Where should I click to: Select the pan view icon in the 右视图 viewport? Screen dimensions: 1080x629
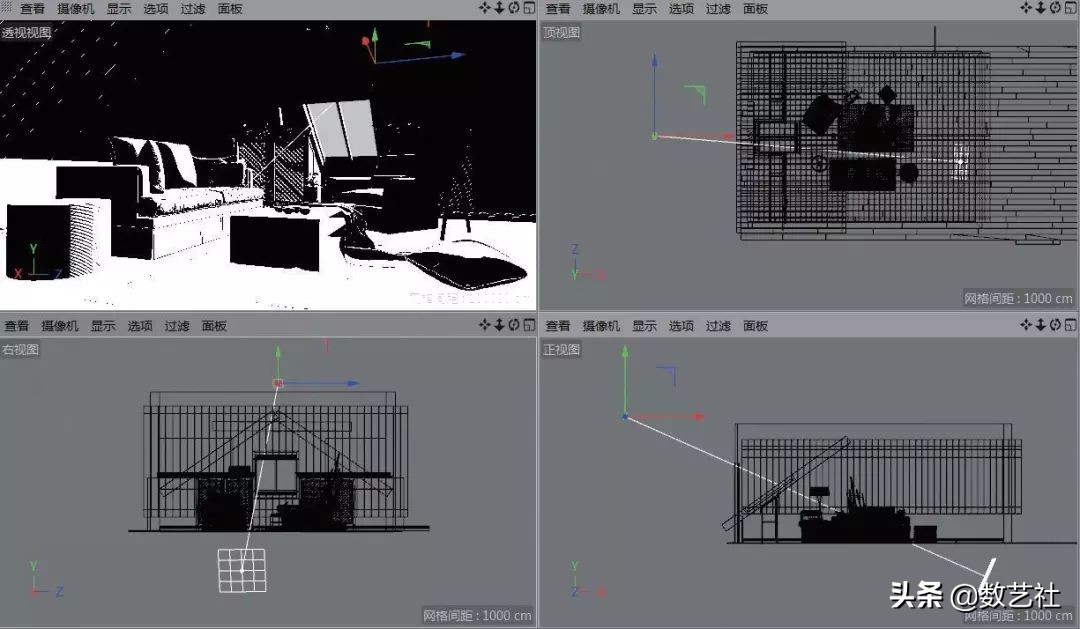(483, 324)
